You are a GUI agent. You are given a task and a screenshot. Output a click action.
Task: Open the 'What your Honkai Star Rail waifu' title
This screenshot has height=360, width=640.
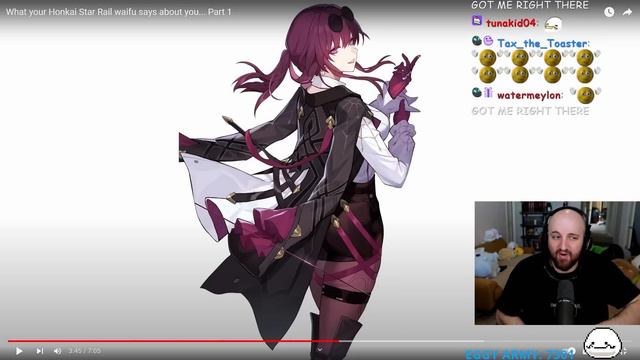click(118, 12)
